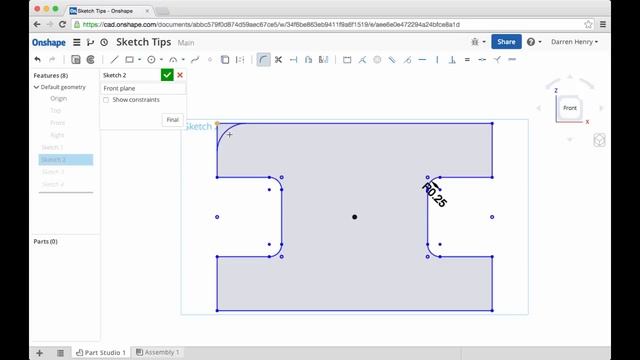Open the Arc tool dropdown arrow
640x360 pixels.
[183, 60]
